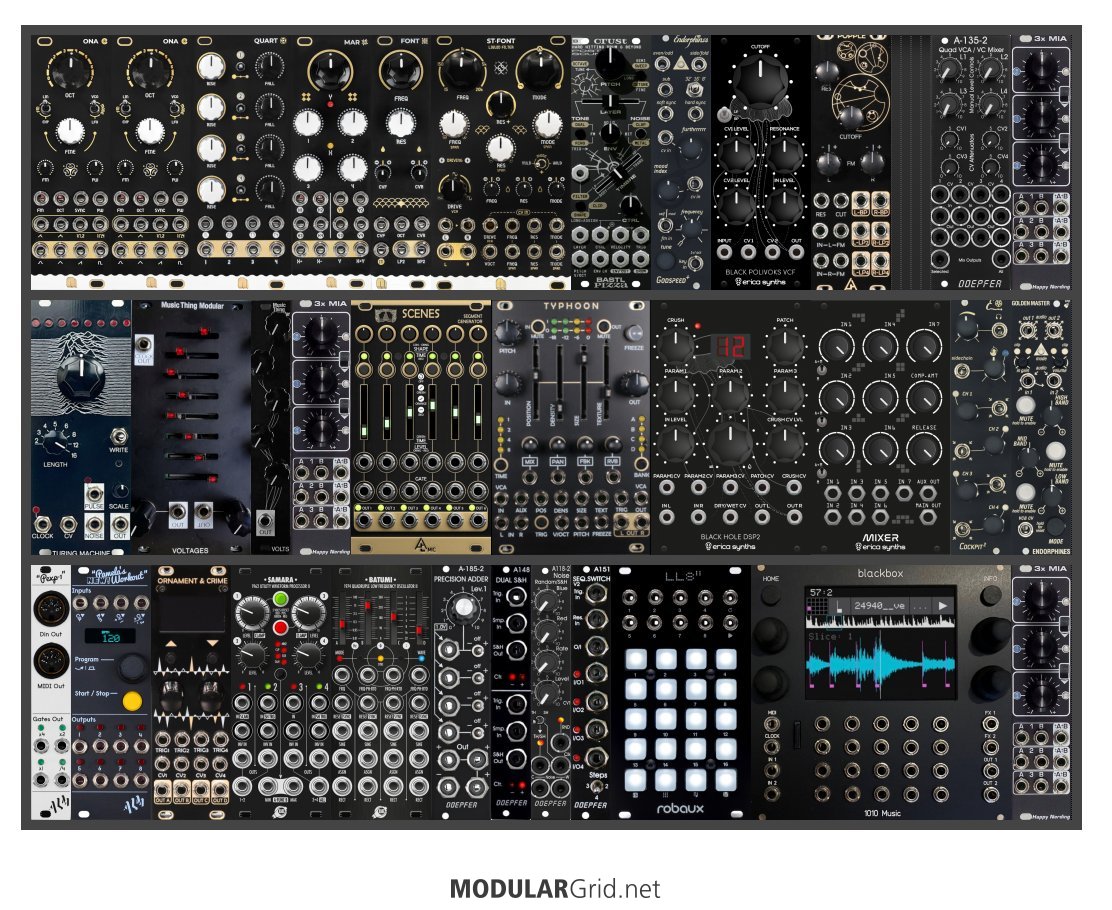The image size is (1112, 910).
Task: Click the blackbox CLOCK input jack
Action: point(772,747)
